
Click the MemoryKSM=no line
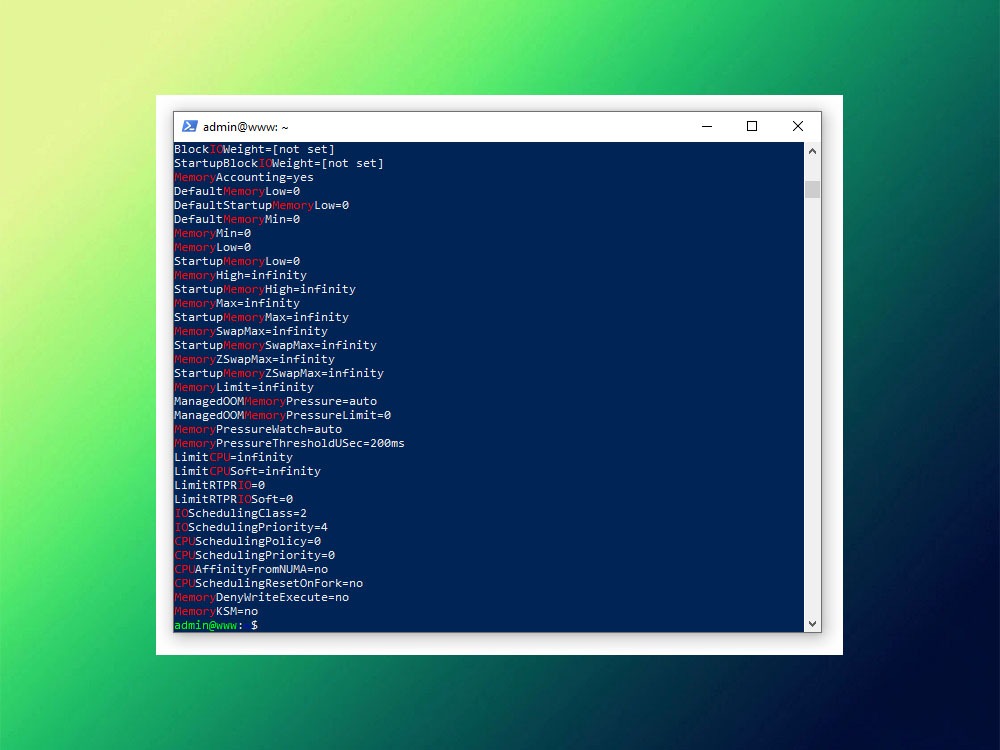(x=216, y=611)
